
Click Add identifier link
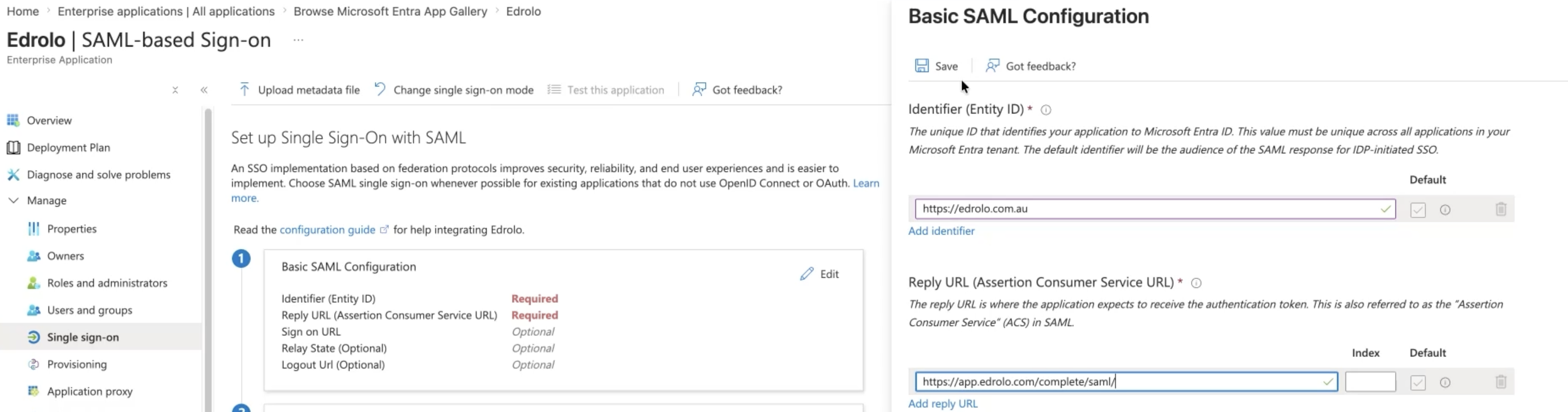click(x=941, y=231)
